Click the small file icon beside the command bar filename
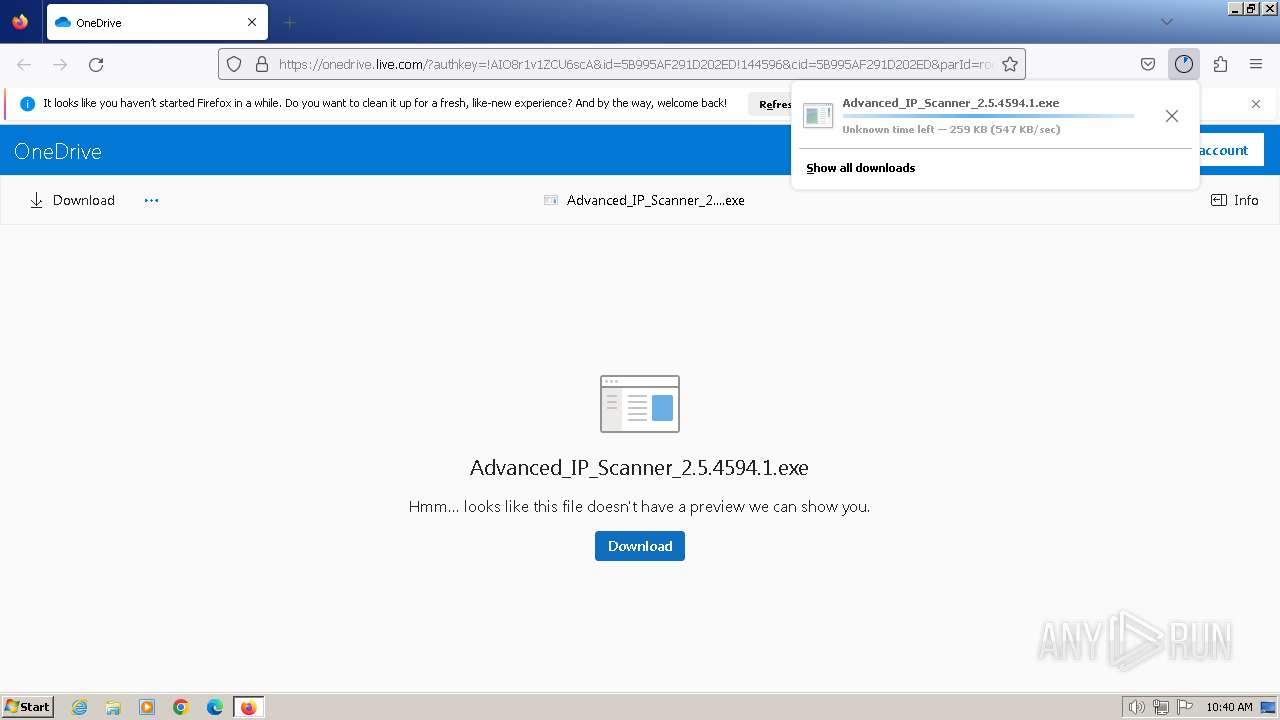Screen dimensions: 1280x720 [551, 200]
